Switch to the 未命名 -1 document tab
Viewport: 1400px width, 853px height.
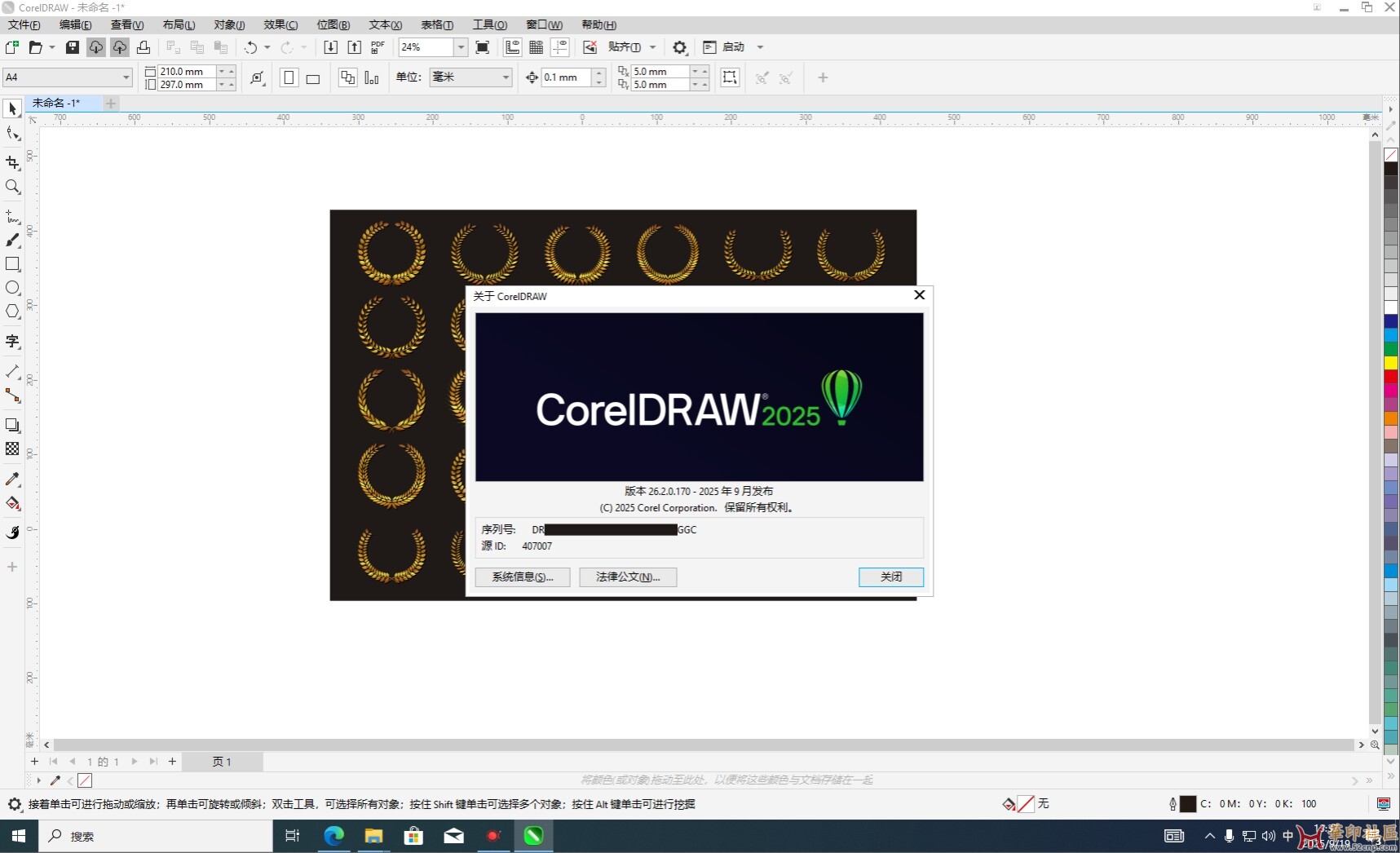[x=56, y=103]
